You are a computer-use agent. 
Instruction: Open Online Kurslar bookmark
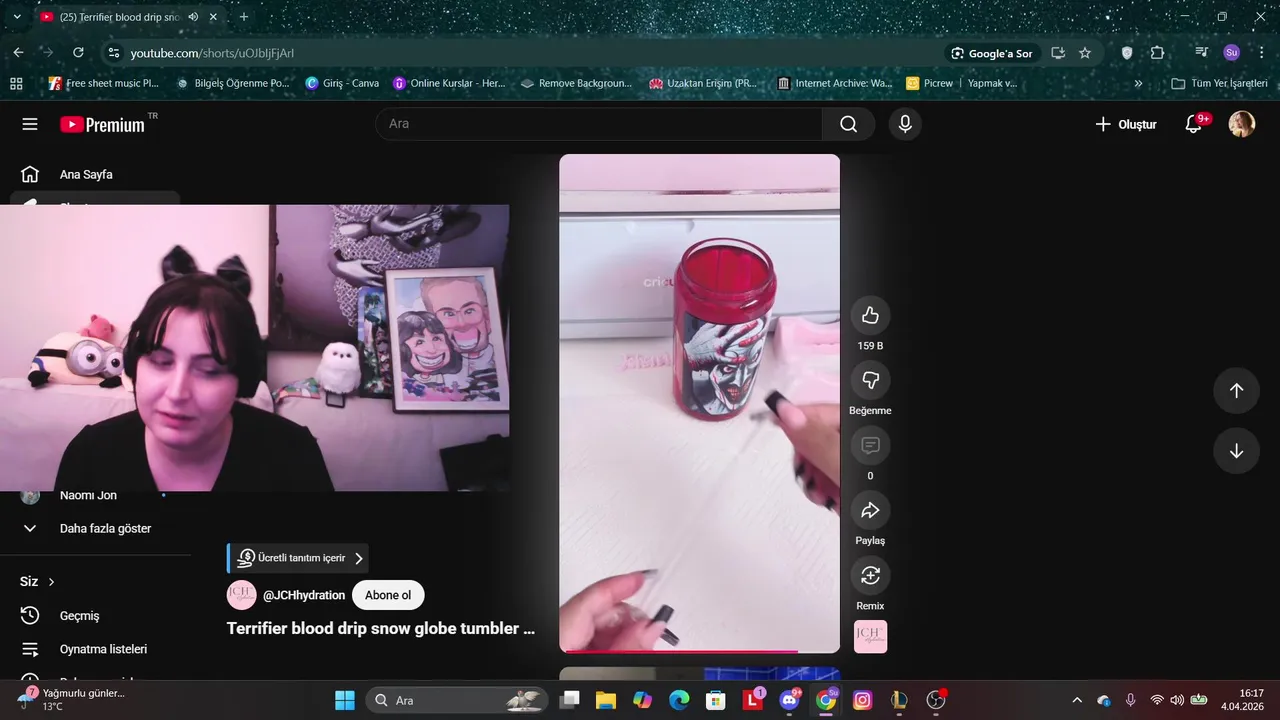(x=449, y=83)
